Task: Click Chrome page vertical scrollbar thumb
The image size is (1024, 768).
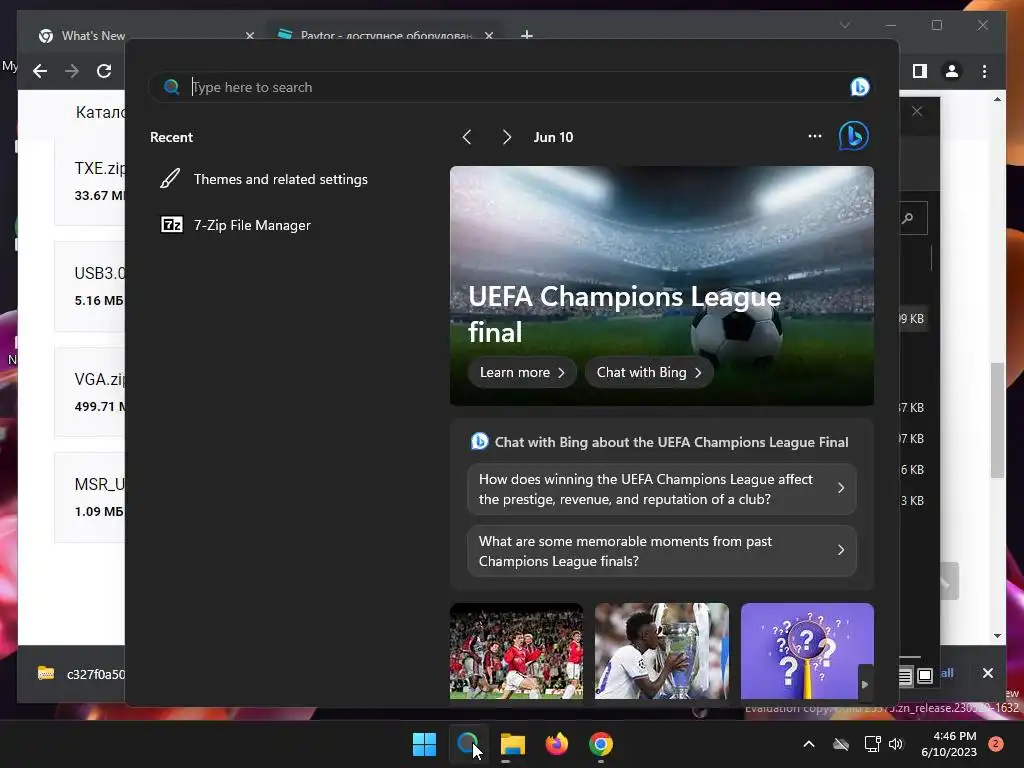Action: (x=997, y=420)
